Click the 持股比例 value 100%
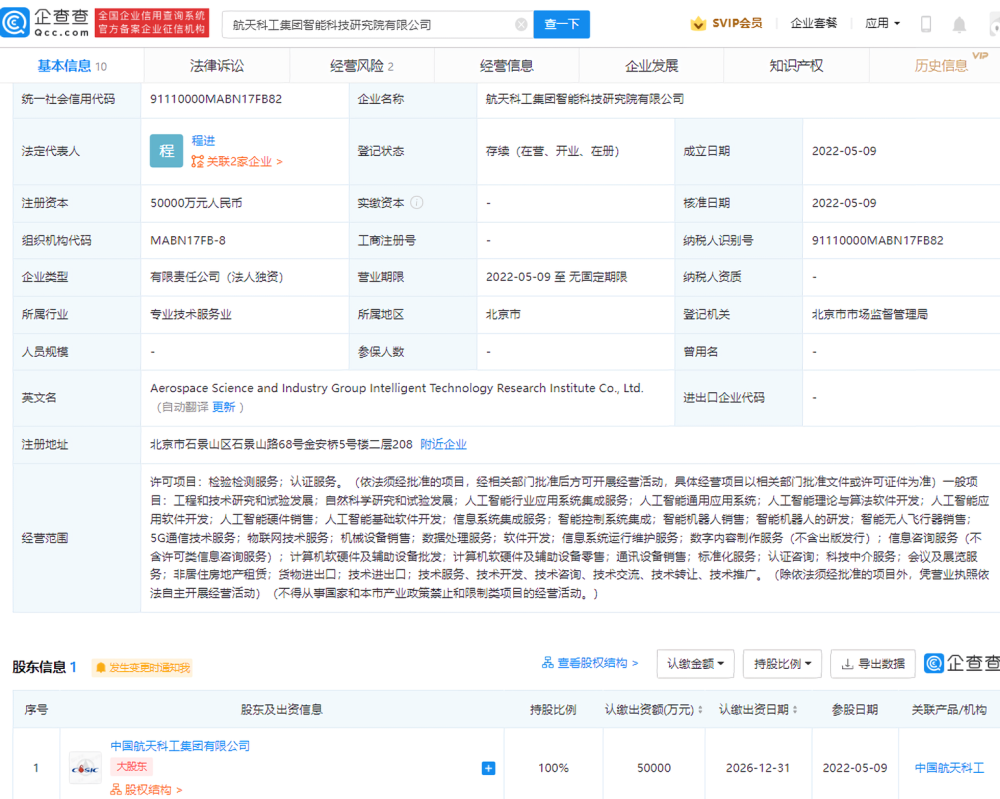Screen dimensions: 1000x799 point(553,768)
